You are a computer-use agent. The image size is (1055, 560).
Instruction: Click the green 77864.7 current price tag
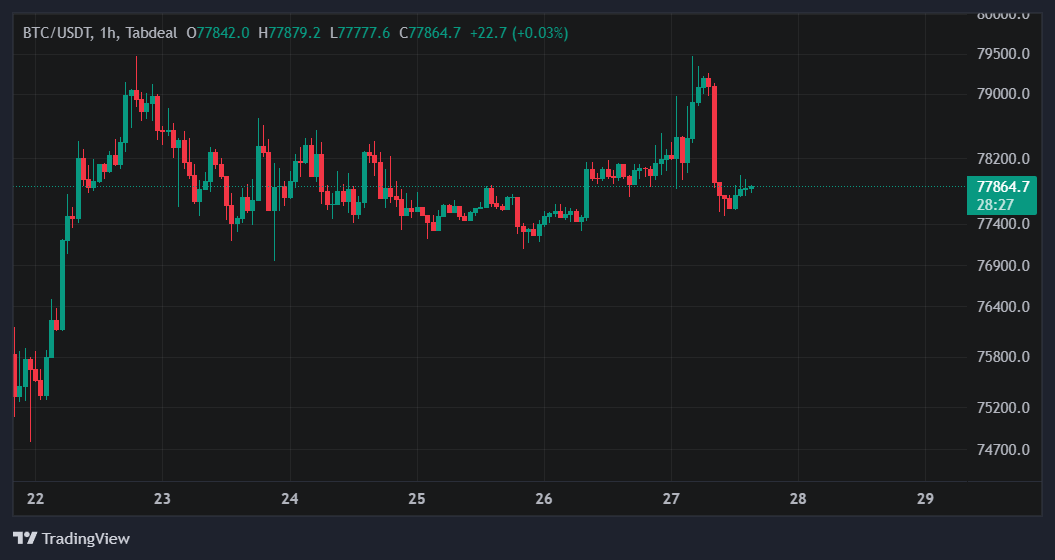(x=1003, y=187)
